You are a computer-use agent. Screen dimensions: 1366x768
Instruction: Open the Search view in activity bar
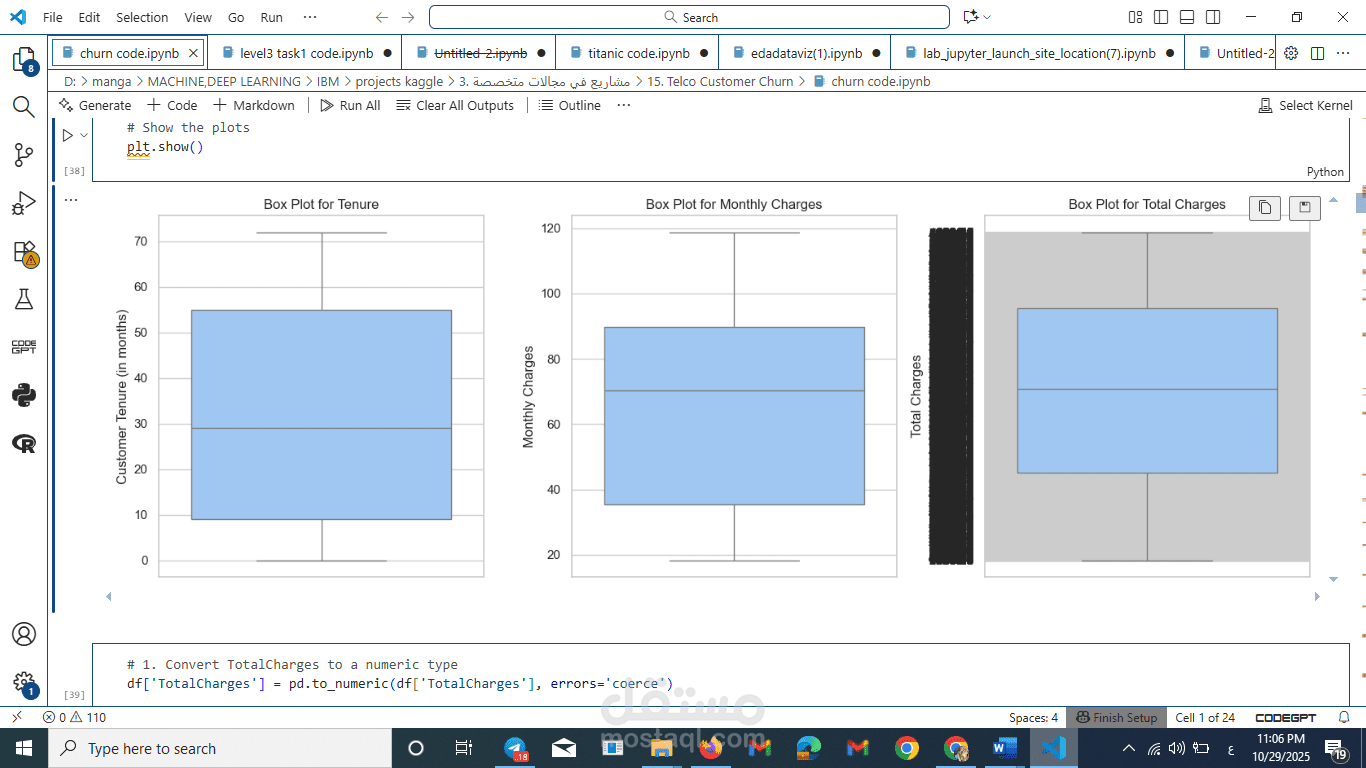[24, 106]
